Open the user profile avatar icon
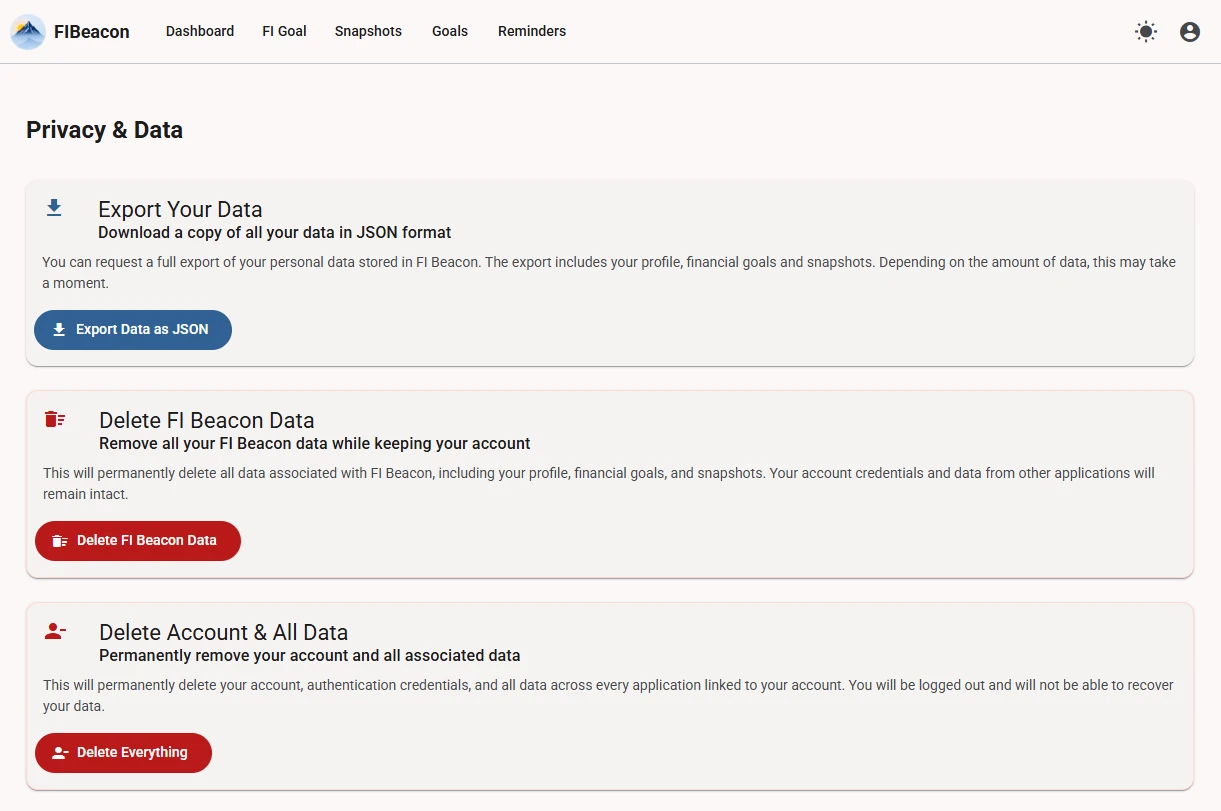The width and height of the screenshot is (1221, 811). 1189,31
